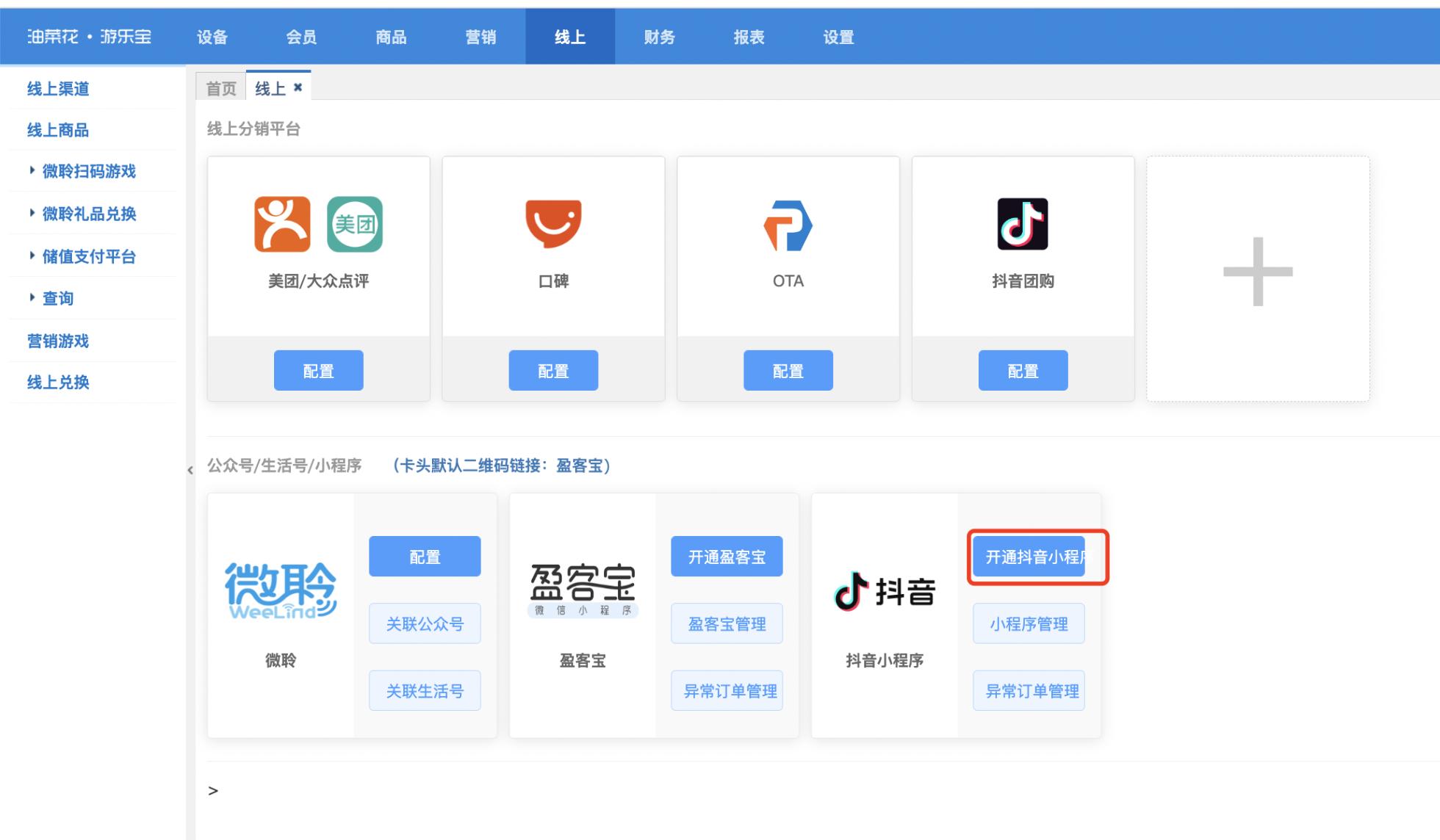Open 盈客宝管理

tap(727, 623)
